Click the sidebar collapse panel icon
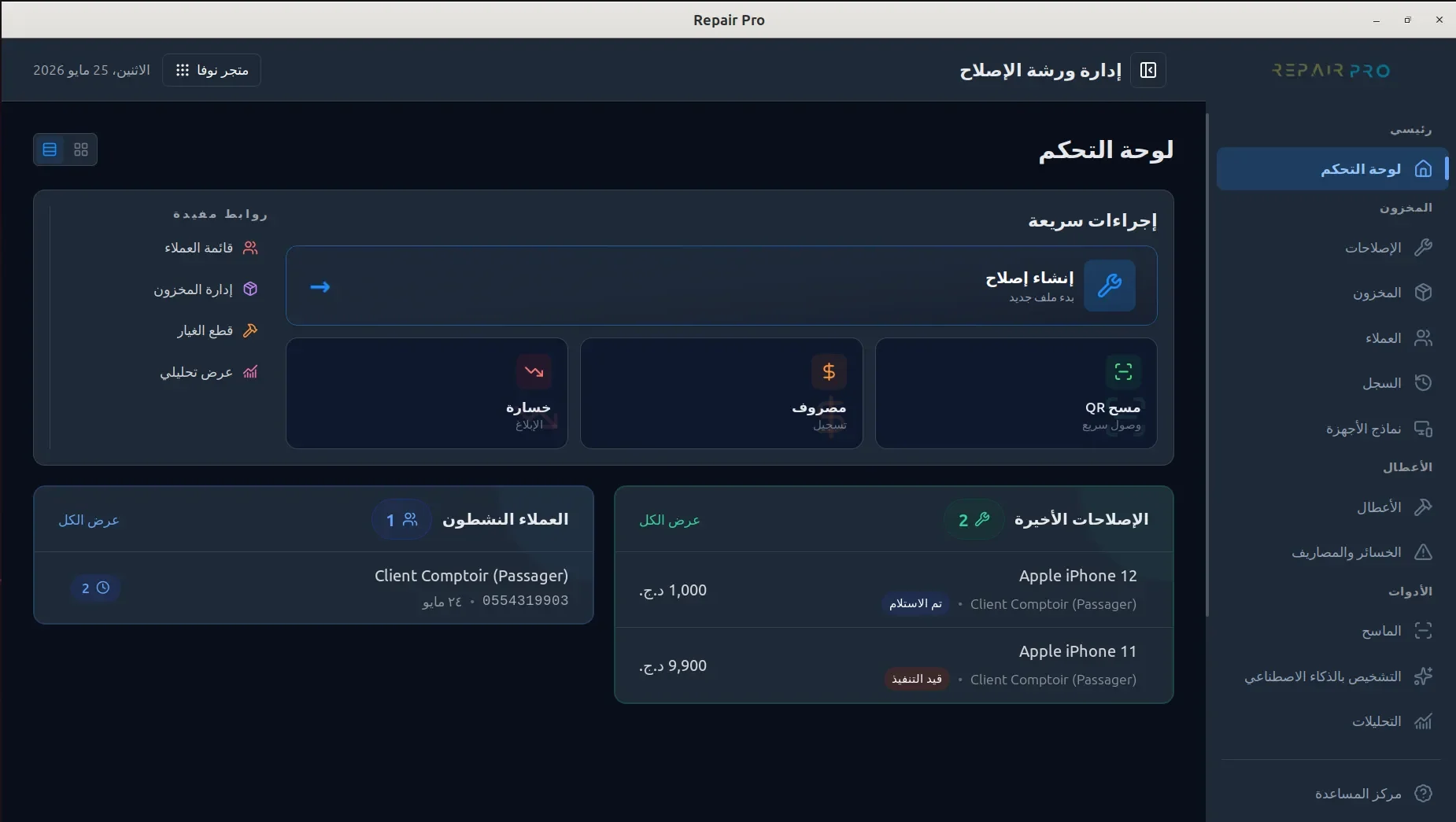Image resolution: width=1456 pixels, height=822 pixels. (1148, 71)
